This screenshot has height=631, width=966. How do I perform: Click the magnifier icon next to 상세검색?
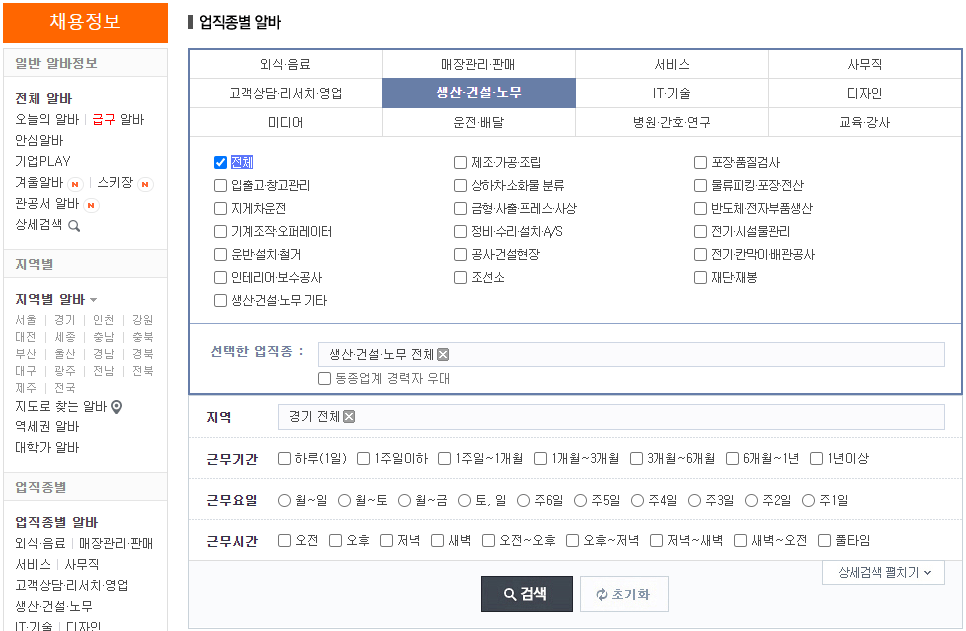coord(74,226)
